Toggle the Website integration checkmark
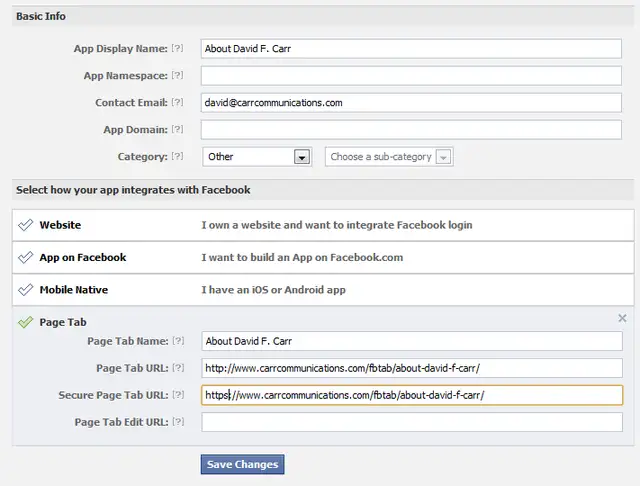The height and width of the screenshot is (486, 640). pos(25,225)
